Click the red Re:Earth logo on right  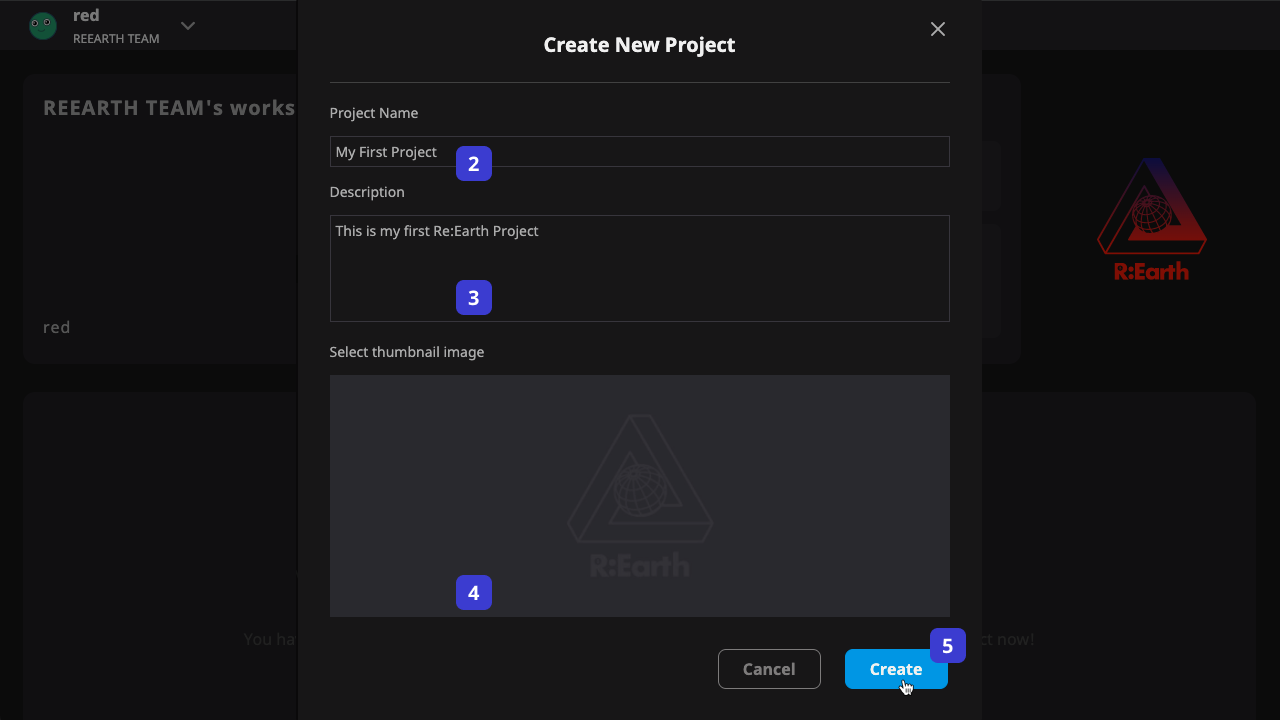[x=1152, y=219]
